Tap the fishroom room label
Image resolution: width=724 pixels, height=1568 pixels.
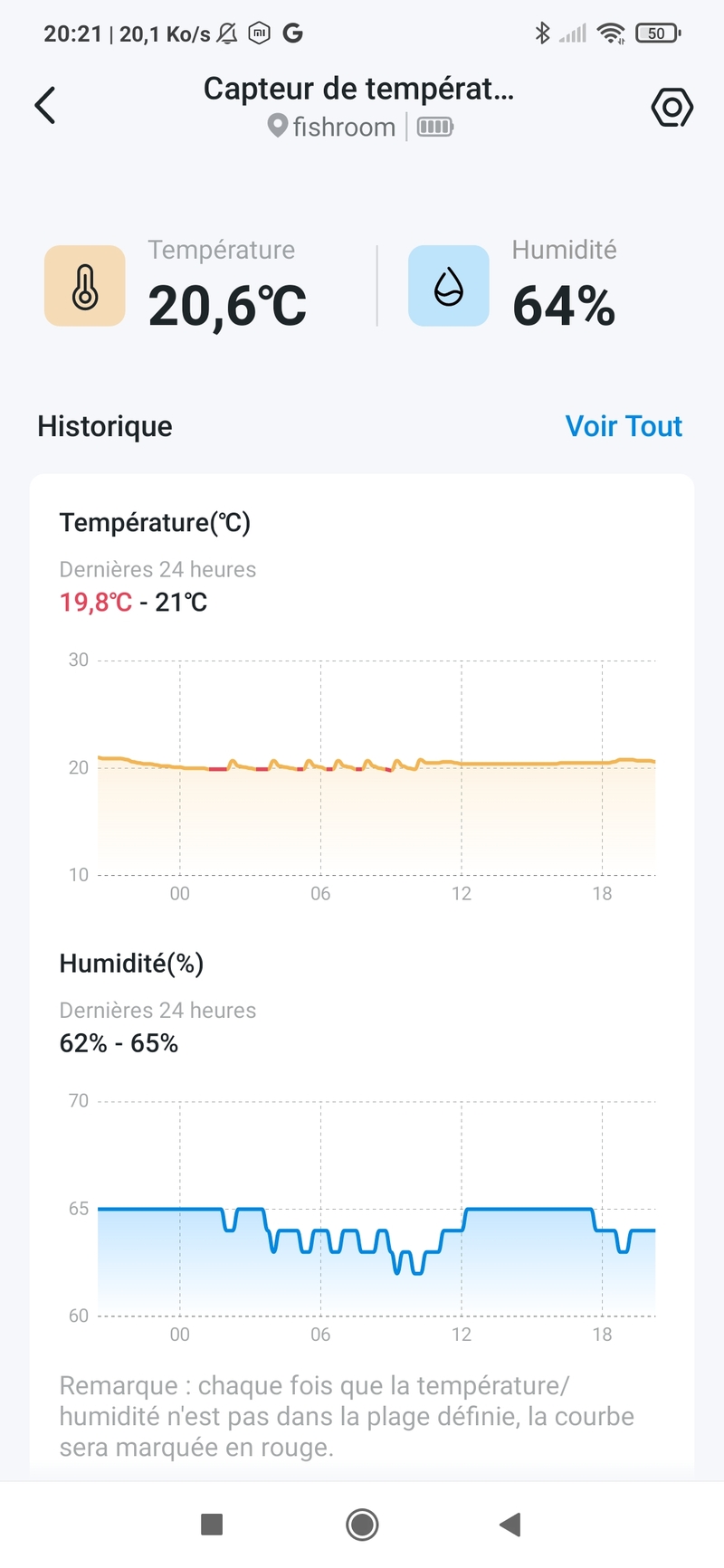point(344,127)
